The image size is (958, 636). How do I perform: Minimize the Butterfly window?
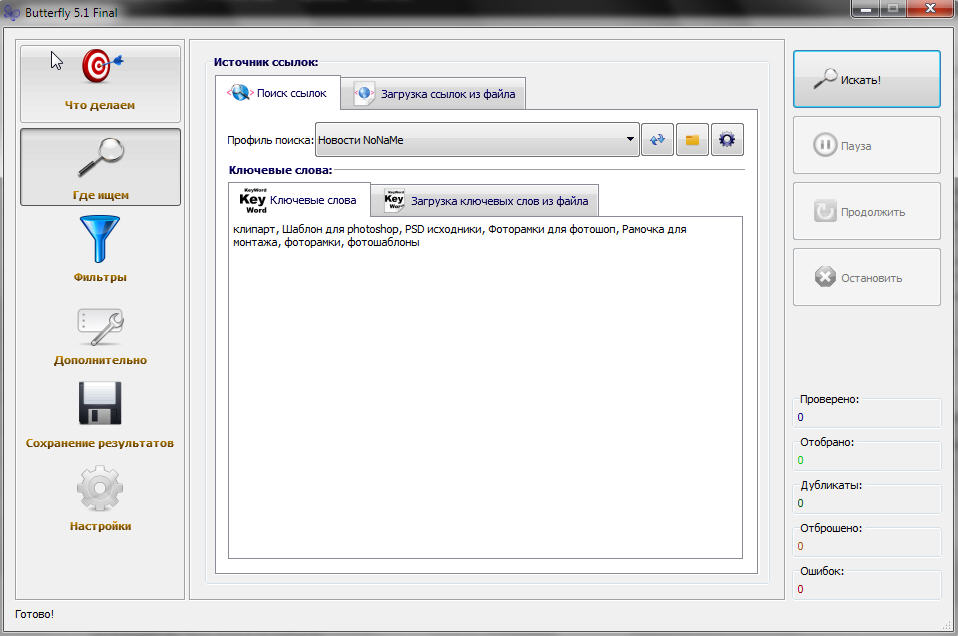click(866, 9)
